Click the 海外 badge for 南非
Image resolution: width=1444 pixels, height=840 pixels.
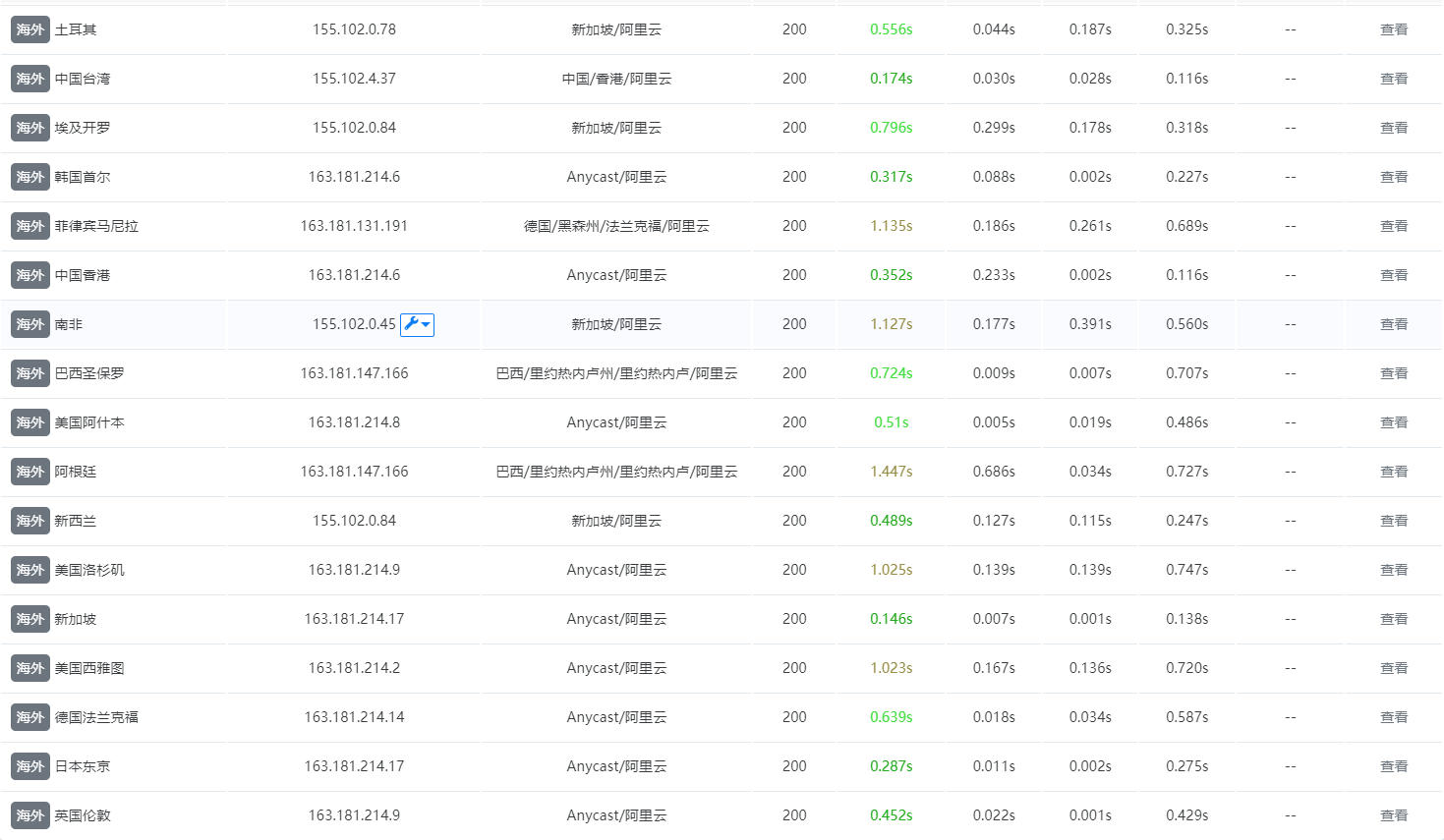pyautogui.click(x=30, y=324)
